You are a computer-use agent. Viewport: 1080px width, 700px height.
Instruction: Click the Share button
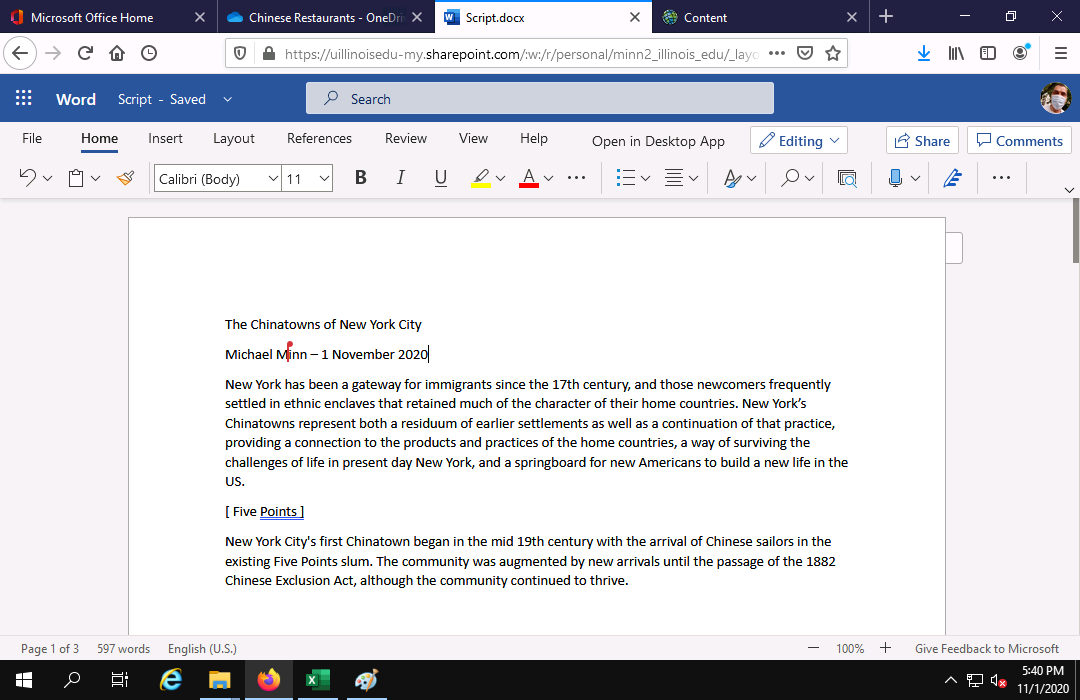tap(922, 141)
